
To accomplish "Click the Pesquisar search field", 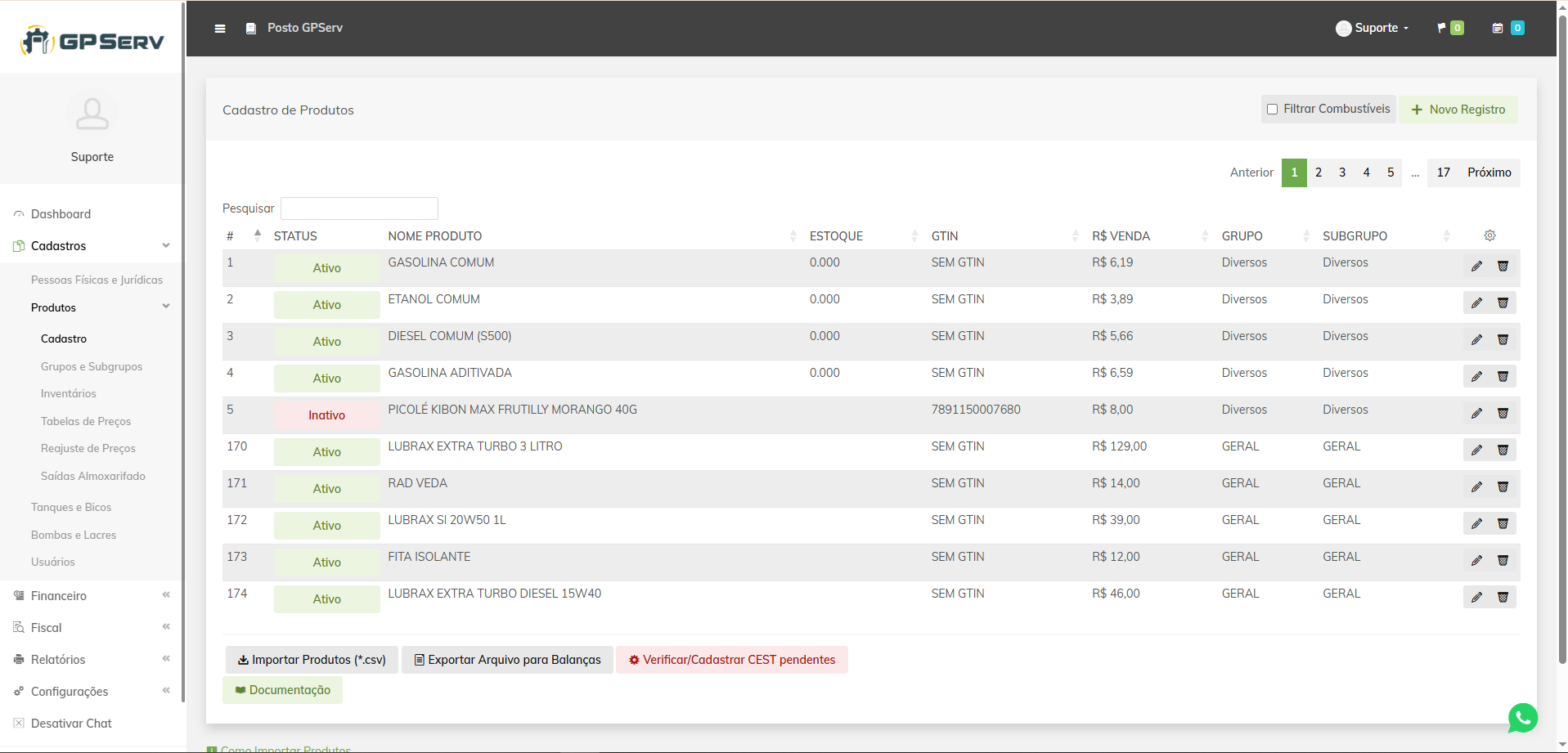I will [x=359, y=208].
